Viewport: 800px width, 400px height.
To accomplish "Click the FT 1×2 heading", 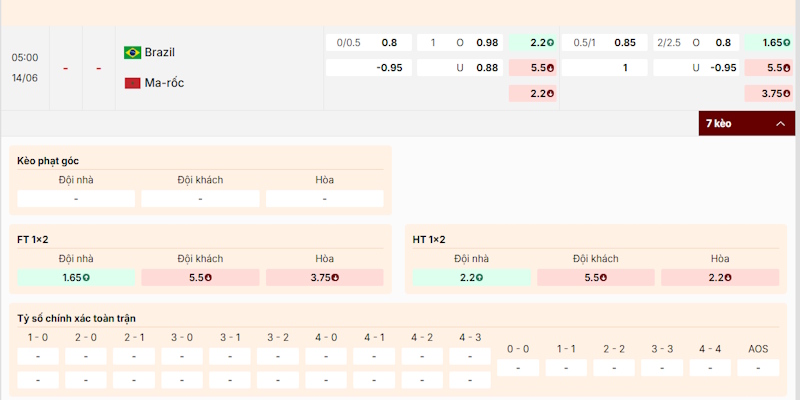I will pyautogui.click(x=33, y=240).
